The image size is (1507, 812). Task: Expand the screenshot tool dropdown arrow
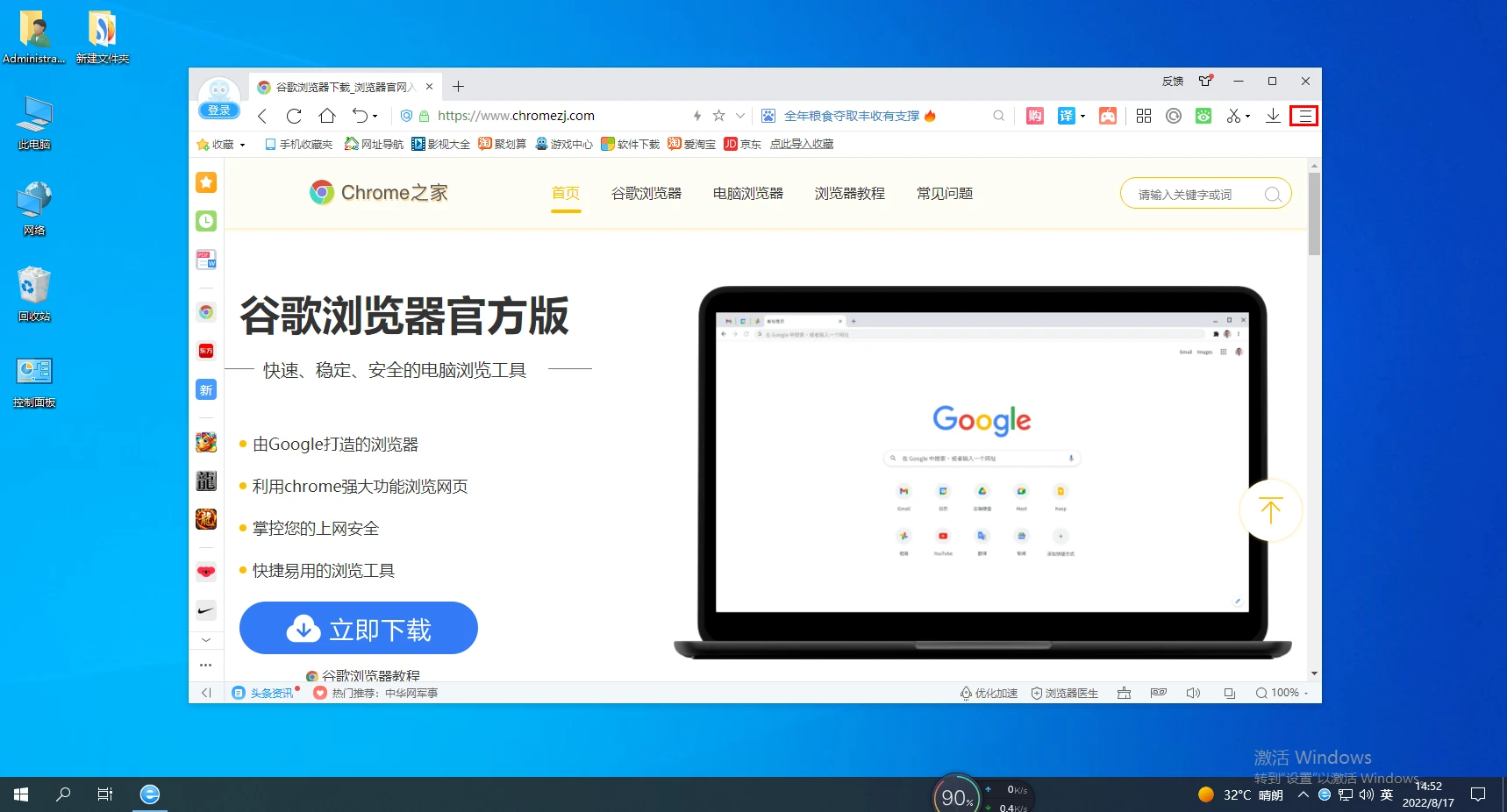click(x=1247, y=117)
